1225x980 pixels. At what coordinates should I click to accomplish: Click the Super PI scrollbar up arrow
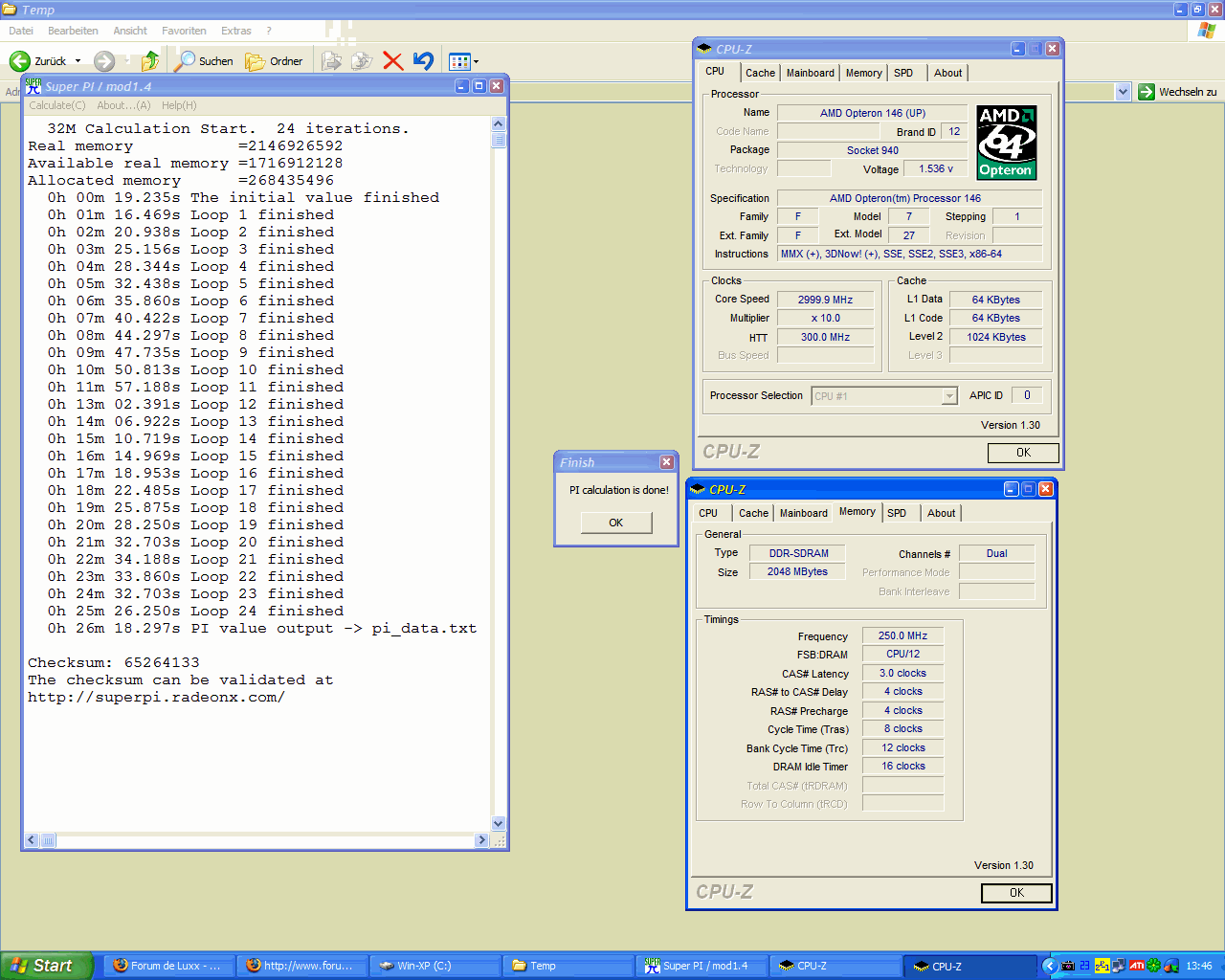498,123
